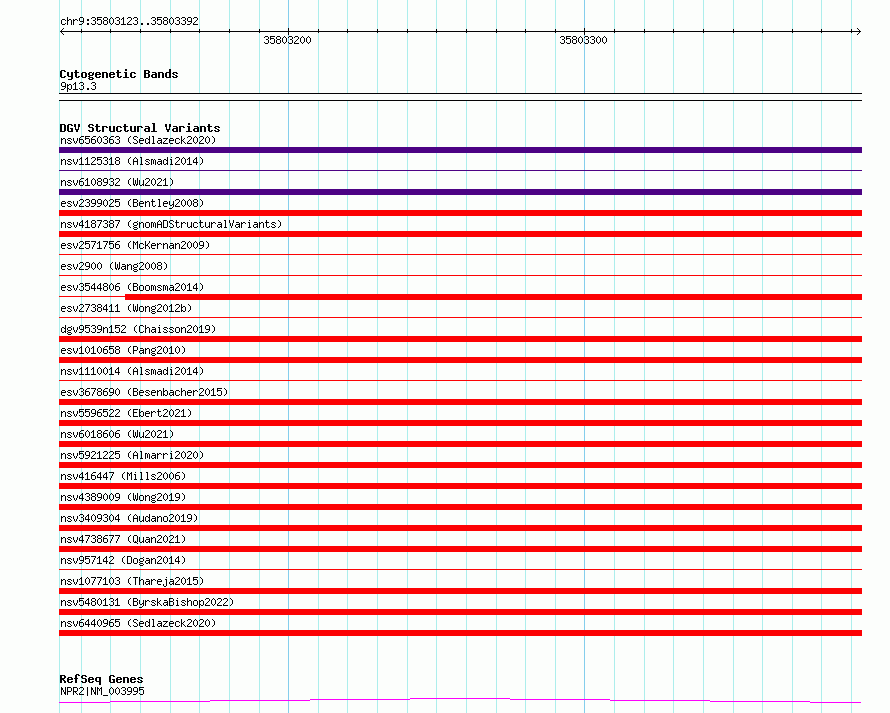890x713 pixels.
Task: Click the red bar under nsv6440965
Action: pyautogui.click(x=460, y=633)
